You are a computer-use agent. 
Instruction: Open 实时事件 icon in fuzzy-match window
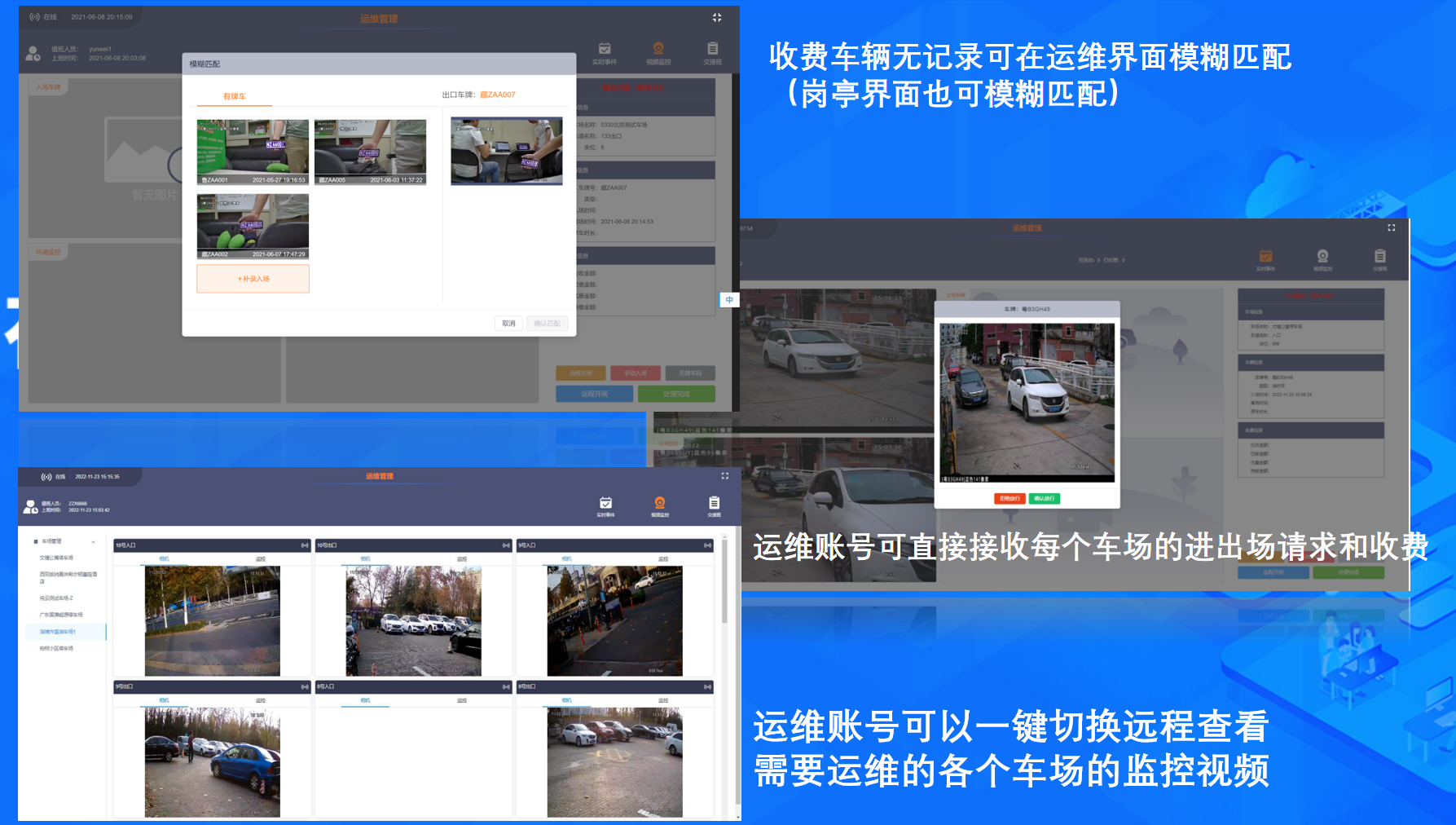605,53
